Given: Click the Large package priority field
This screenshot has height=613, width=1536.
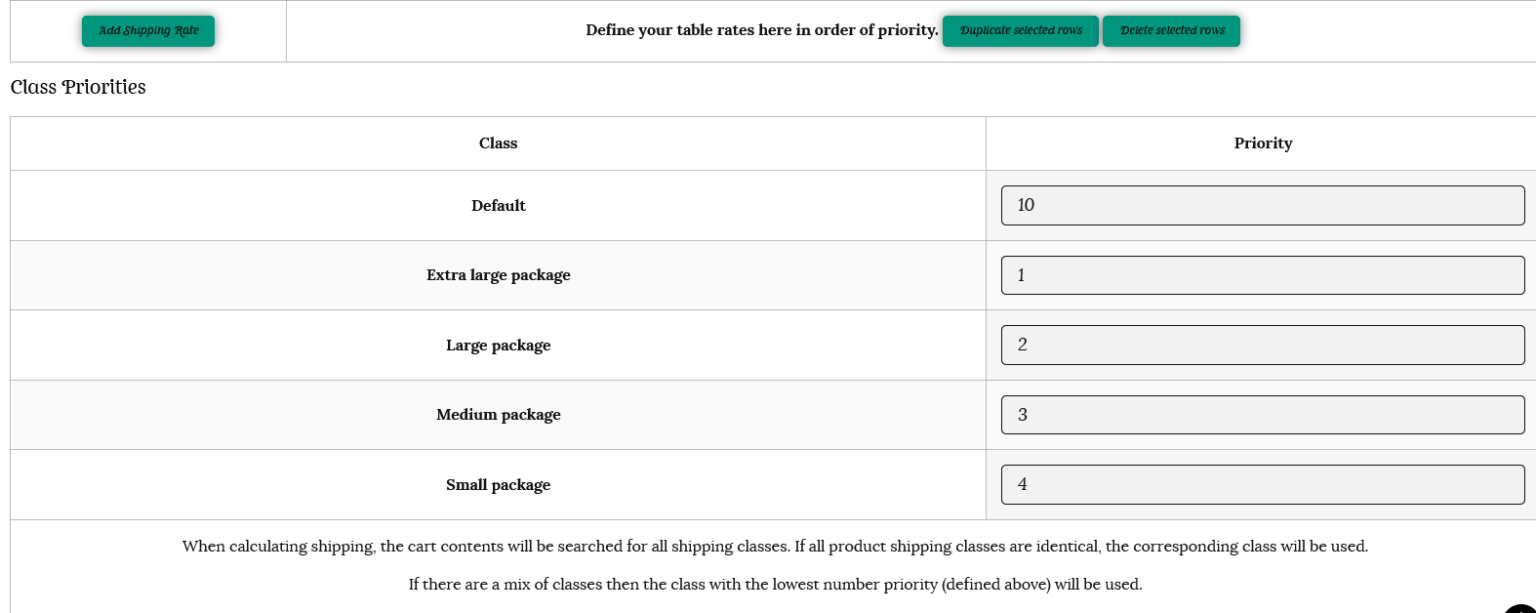Looking at the screenshot, I should click(1262, 345).
